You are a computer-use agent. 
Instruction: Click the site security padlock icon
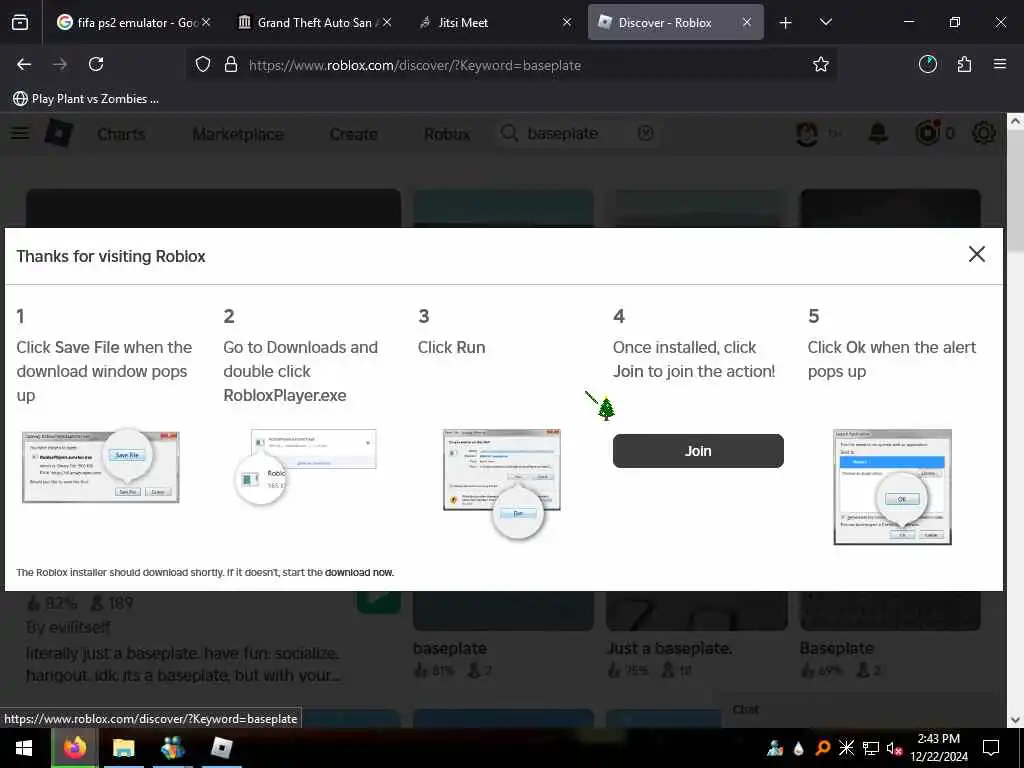231,65
